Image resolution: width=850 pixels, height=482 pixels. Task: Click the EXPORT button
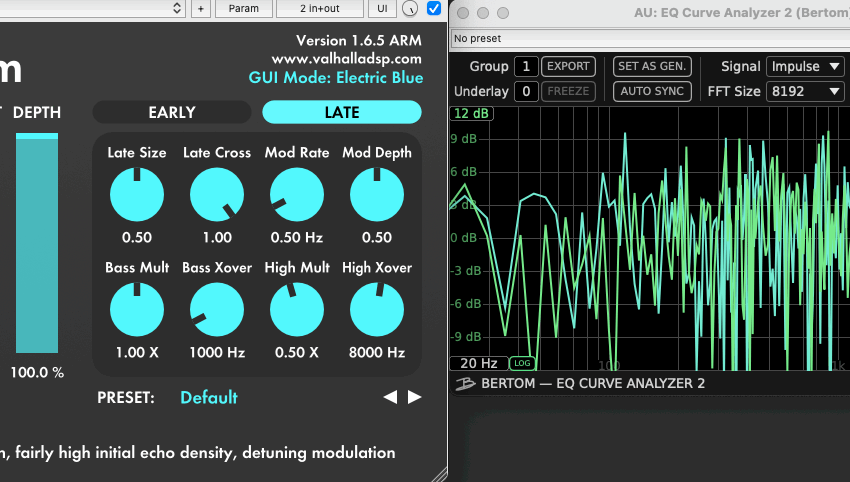click(x=568, y=67)
